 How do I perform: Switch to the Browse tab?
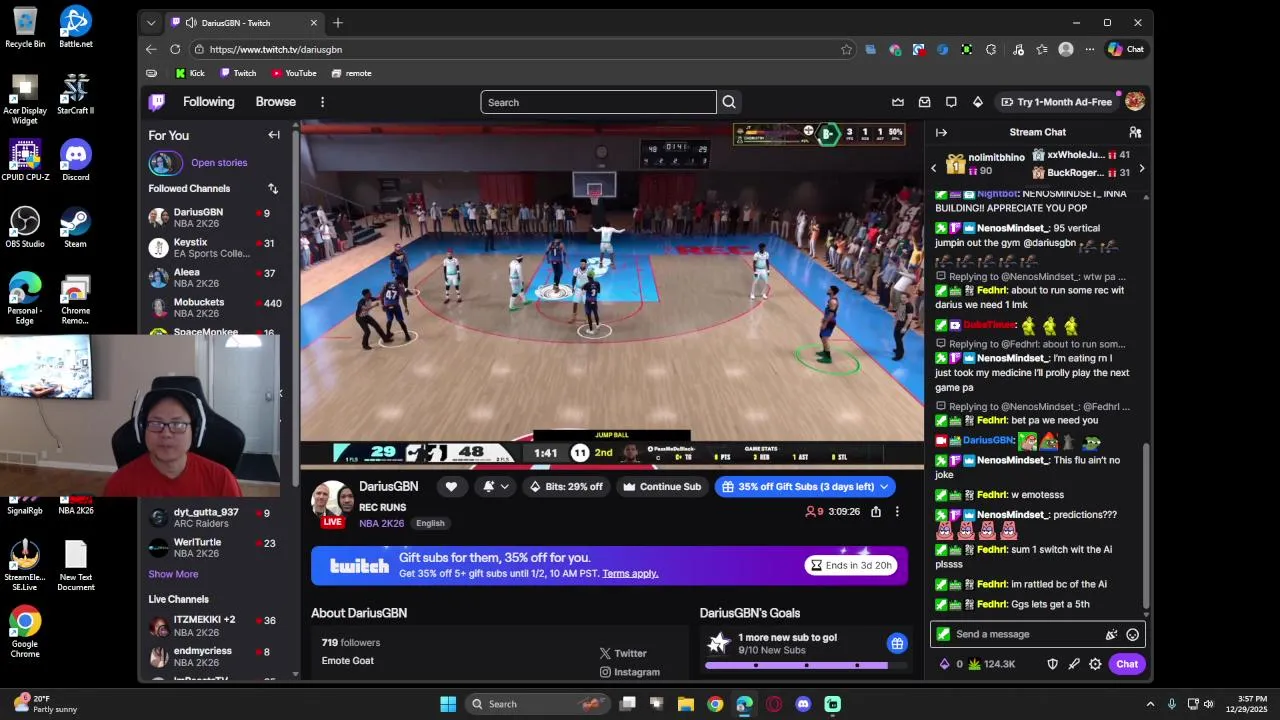pyautogui.click(x=275, y=102)
